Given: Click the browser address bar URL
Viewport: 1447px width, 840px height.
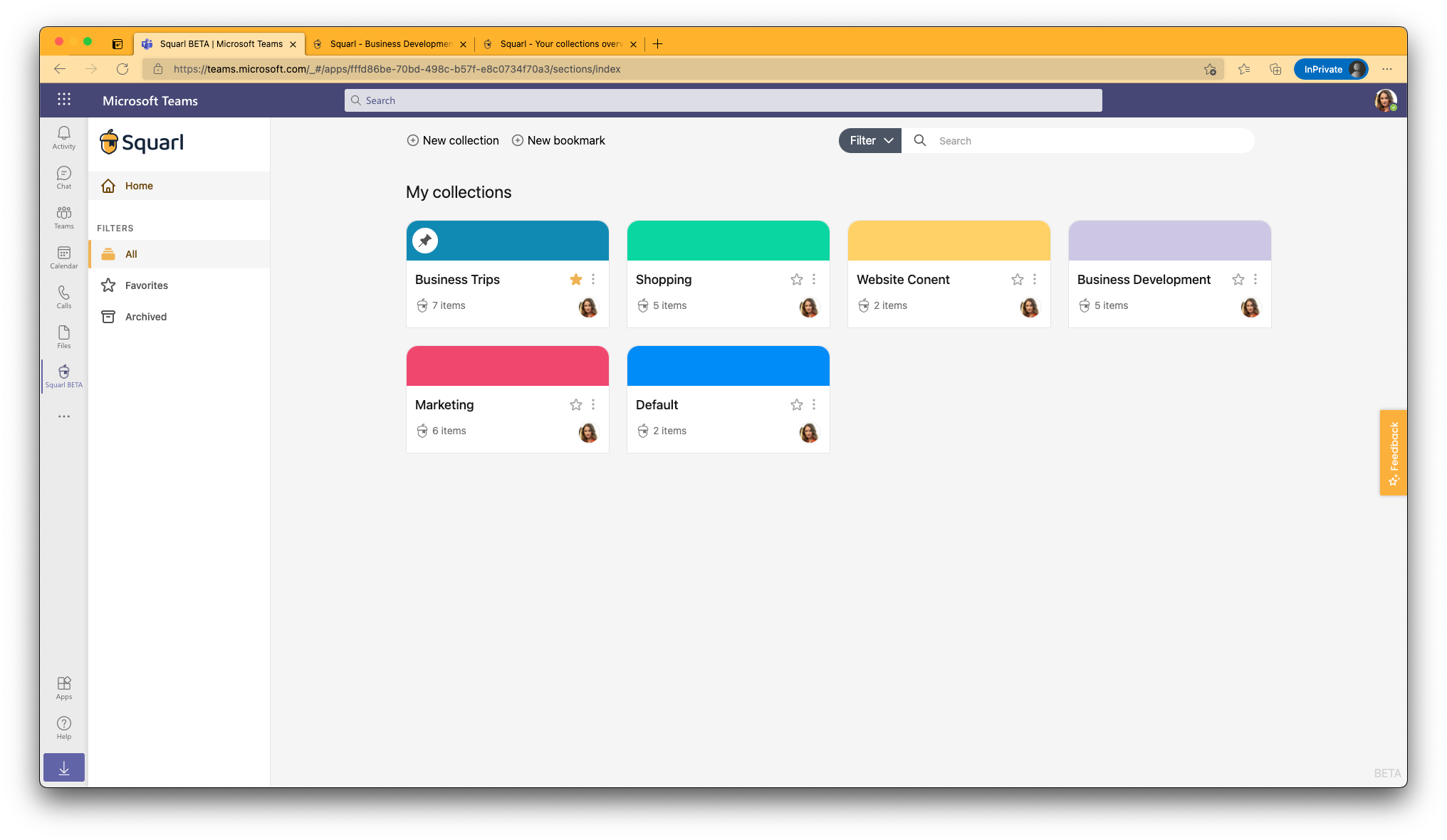Looking at the screenshot, I should 397,69.
